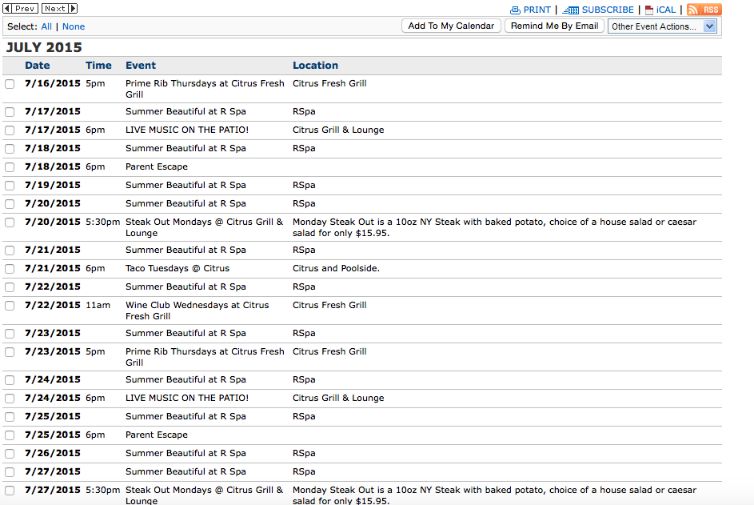Screen dimensions: 754x505
Task: Click the JULY 2015 heading
Action: tap(44, 47)
